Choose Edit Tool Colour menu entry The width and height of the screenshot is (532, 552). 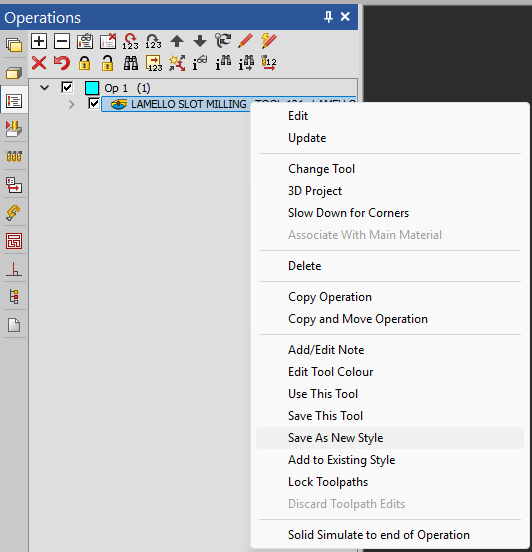(390, 372)
